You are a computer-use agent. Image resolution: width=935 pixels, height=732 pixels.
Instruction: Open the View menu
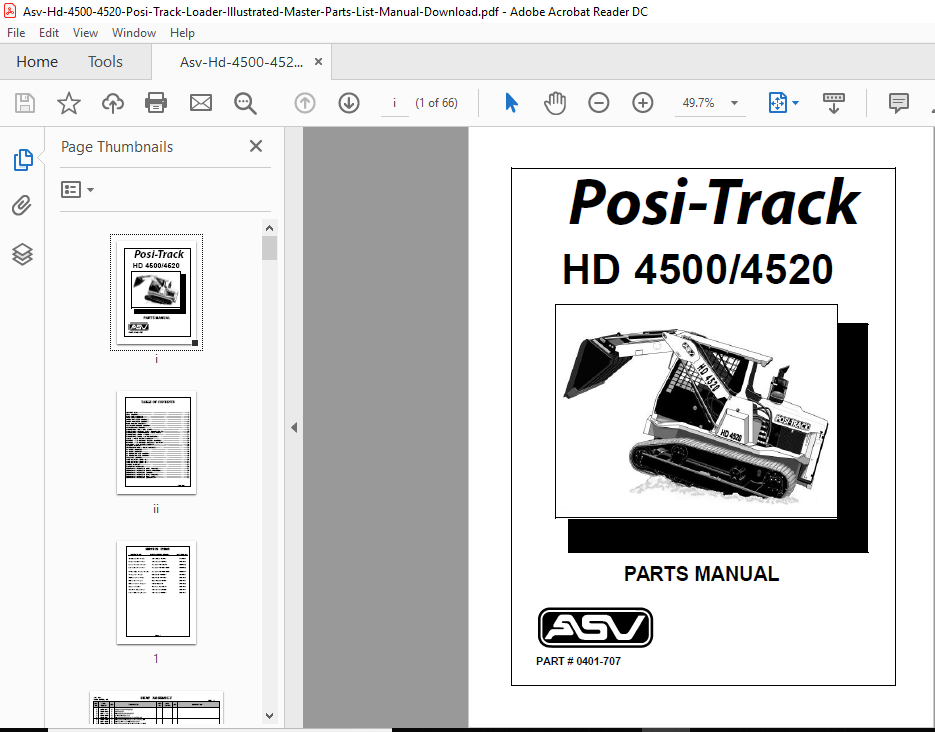[85, 33]
